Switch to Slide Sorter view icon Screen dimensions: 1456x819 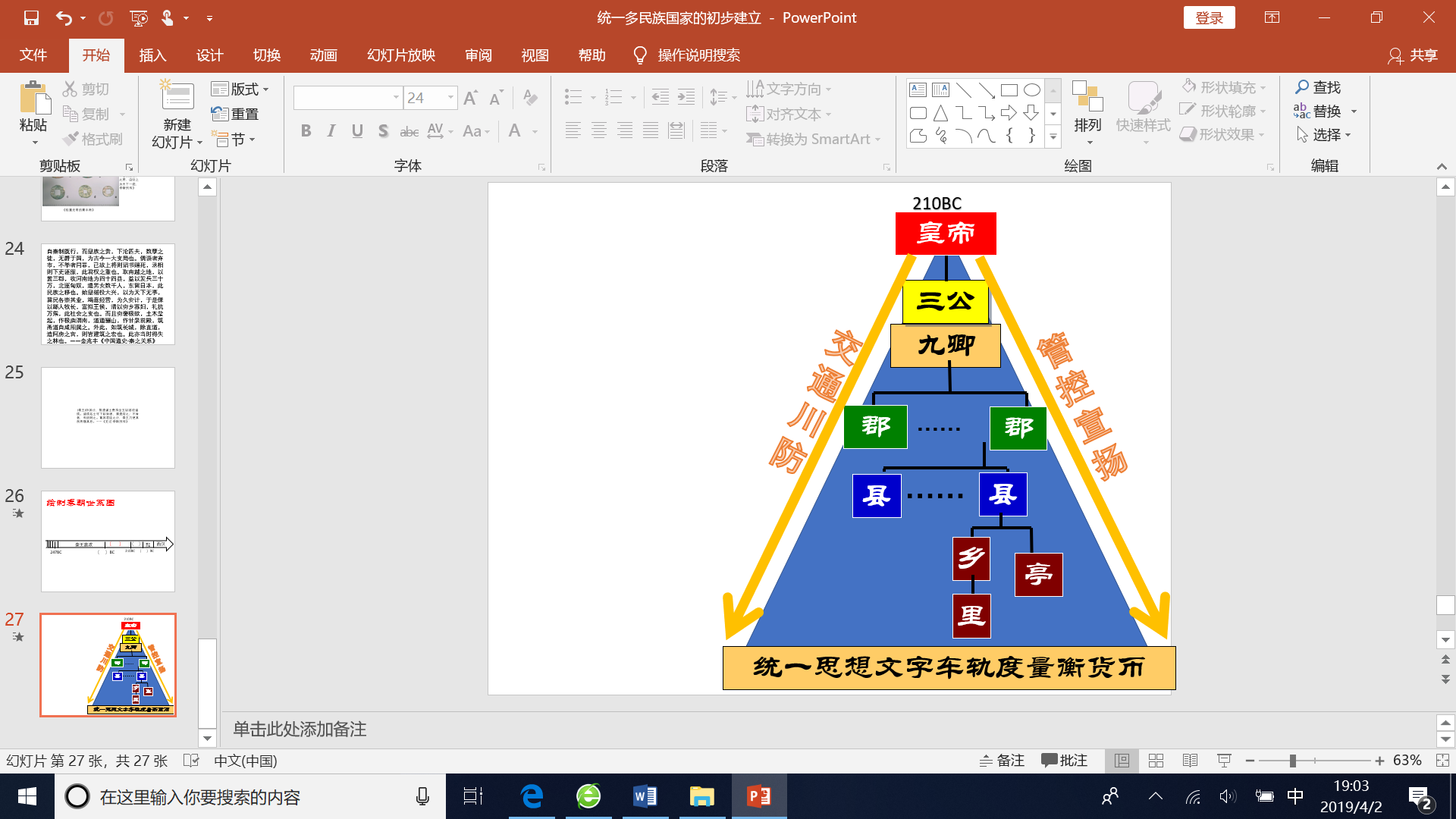click(1156, 761)
